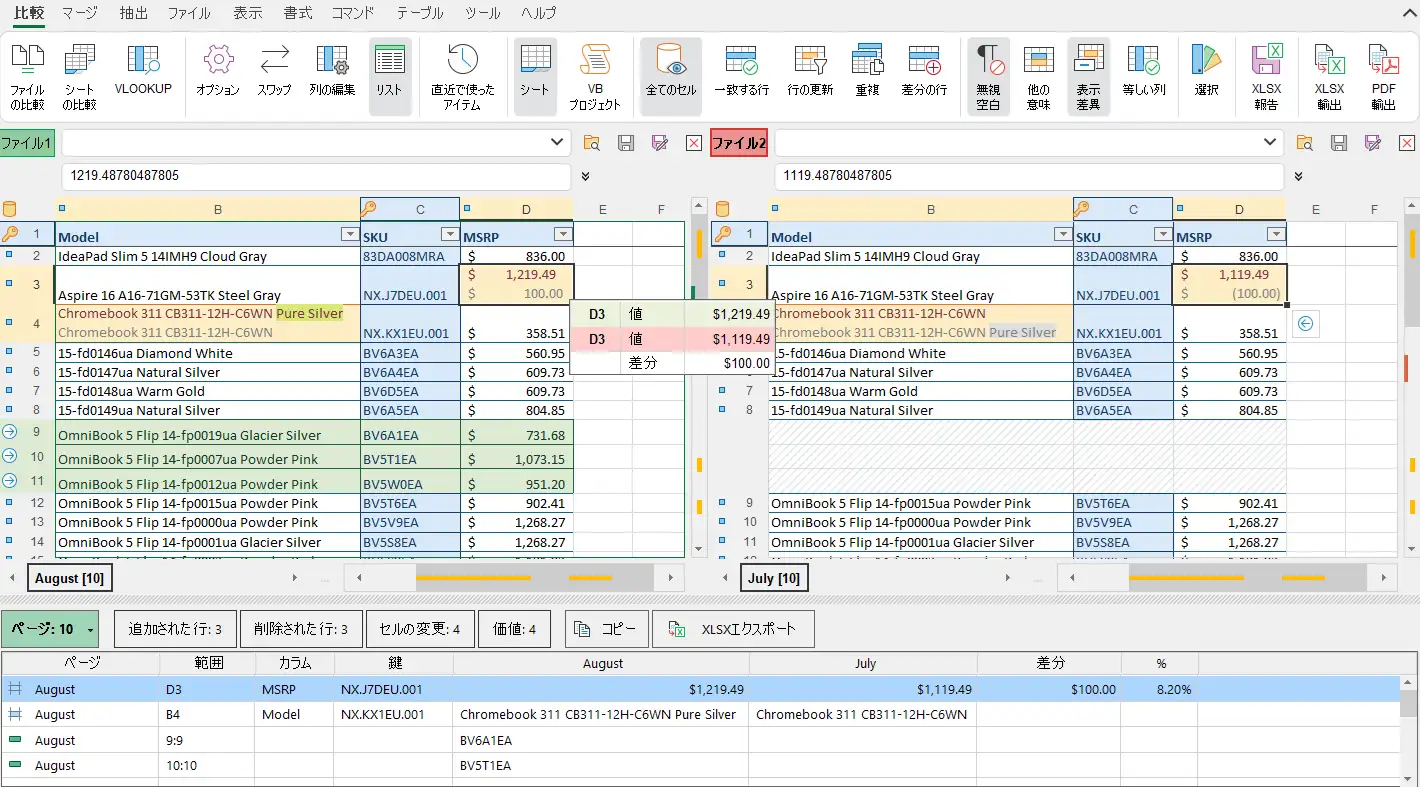Open the 抽出 menu tab

tap(133, 14)
